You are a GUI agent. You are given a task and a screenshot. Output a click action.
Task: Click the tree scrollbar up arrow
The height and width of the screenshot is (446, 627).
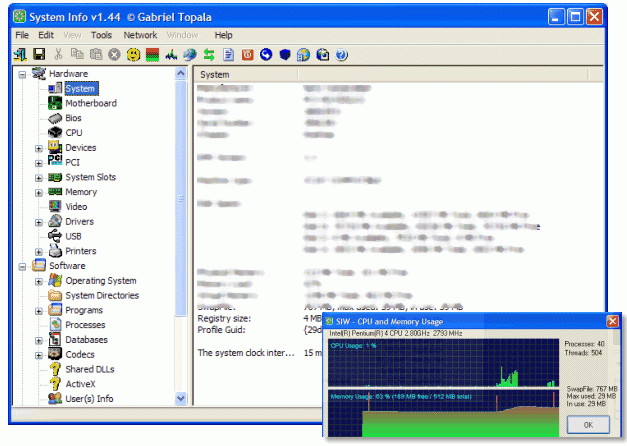click(181, 73)
